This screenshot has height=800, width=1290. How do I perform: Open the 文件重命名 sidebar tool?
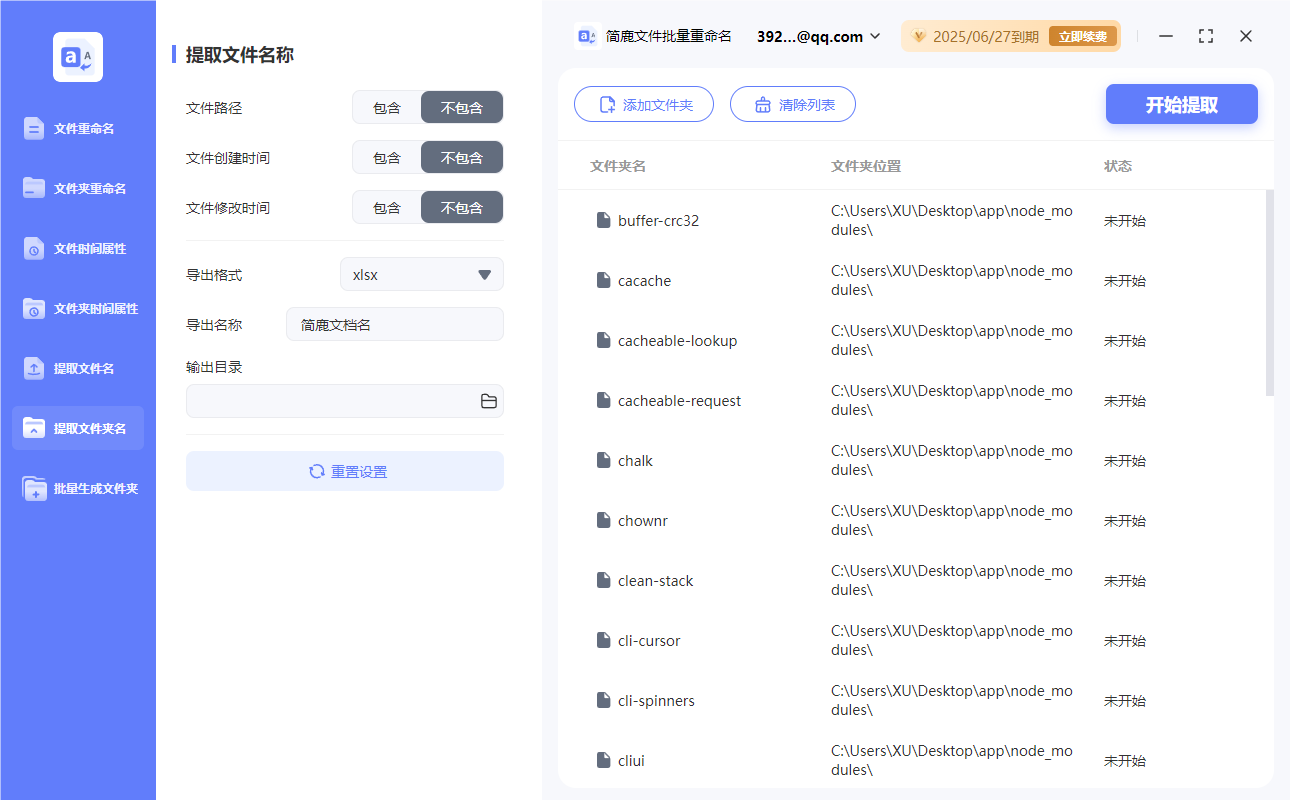point(77,128)
